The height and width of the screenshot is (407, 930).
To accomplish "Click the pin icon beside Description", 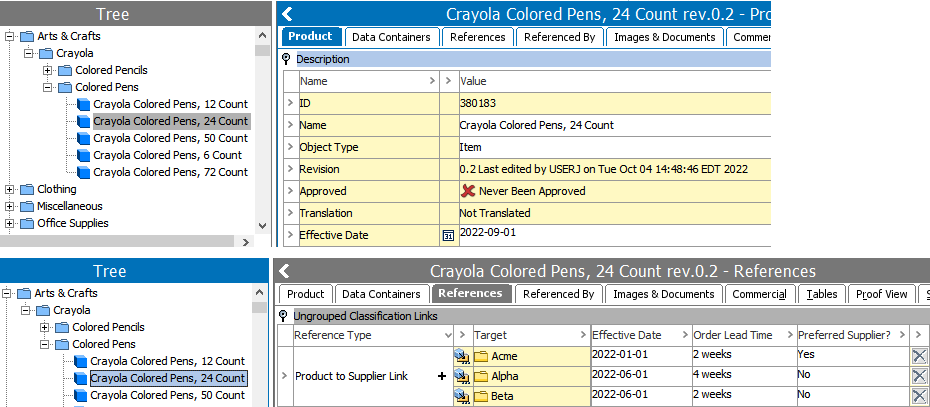I will click(286, 59).
